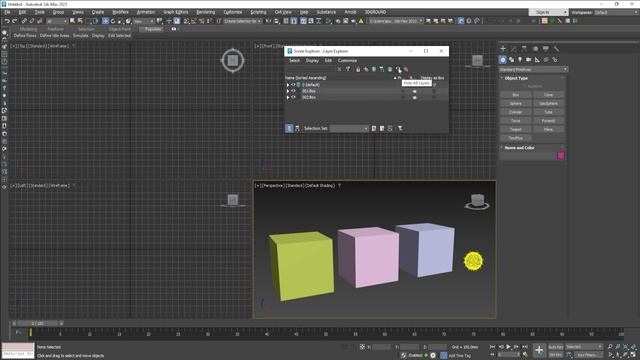The image size is (640, 360).
Task: Open the Workspaces dropdown
Action: [616, 12]
